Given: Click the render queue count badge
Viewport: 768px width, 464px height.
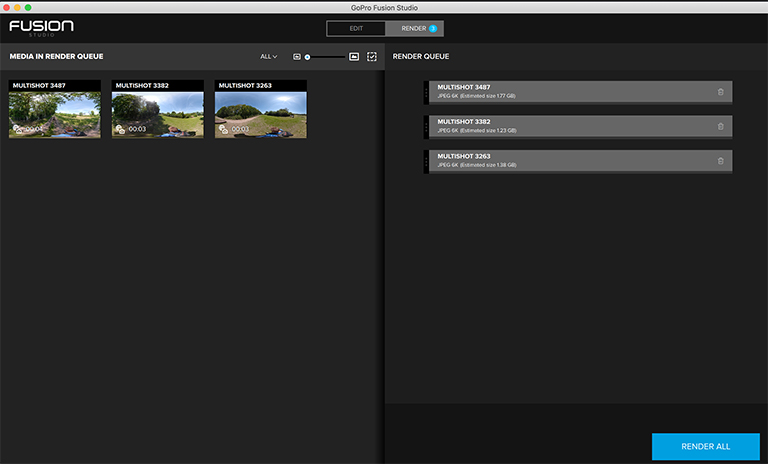Looking at the screenshot, I should [x=433, y=28].
